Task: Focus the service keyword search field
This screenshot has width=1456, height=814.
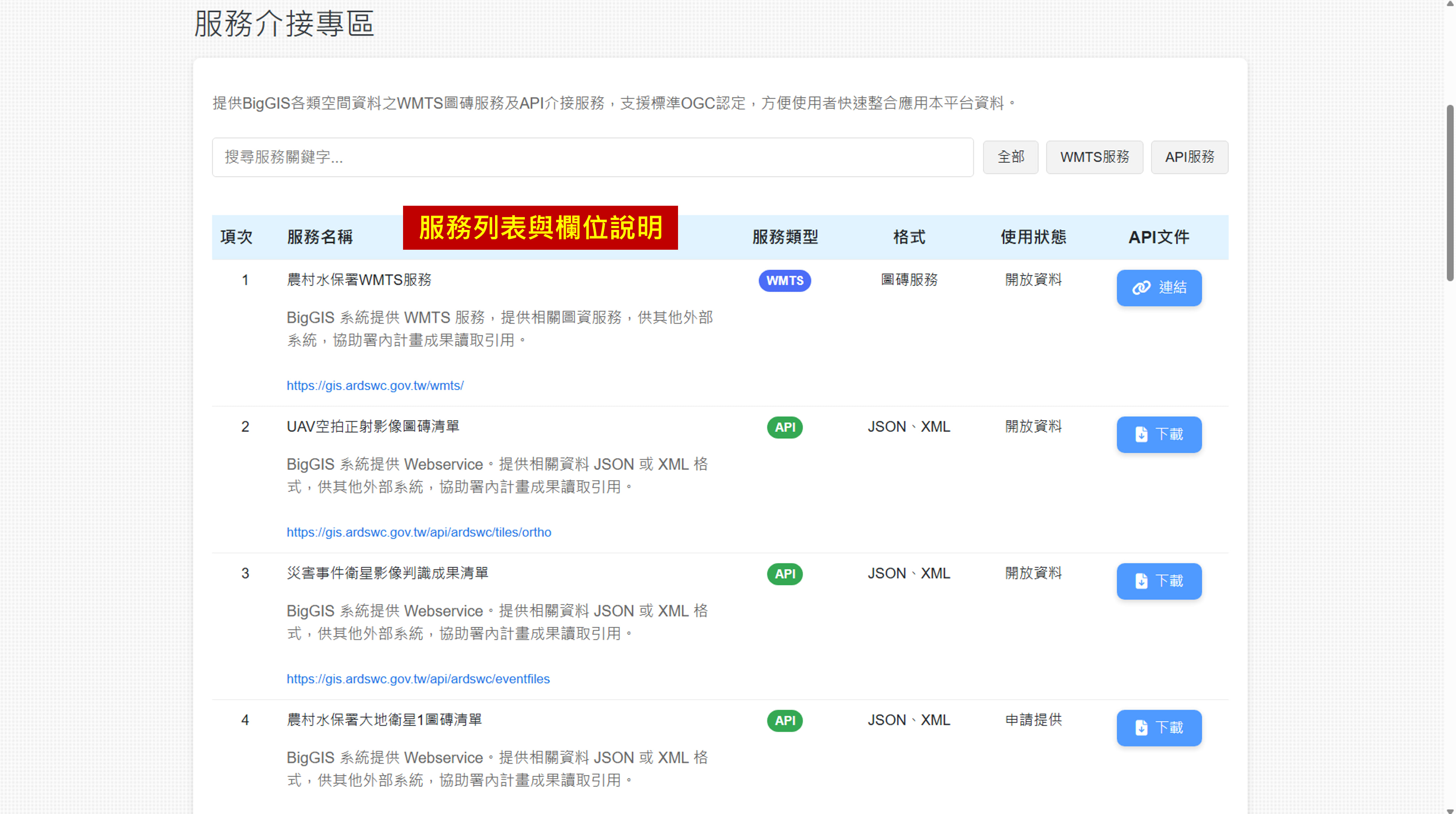Action: (592, 157)
